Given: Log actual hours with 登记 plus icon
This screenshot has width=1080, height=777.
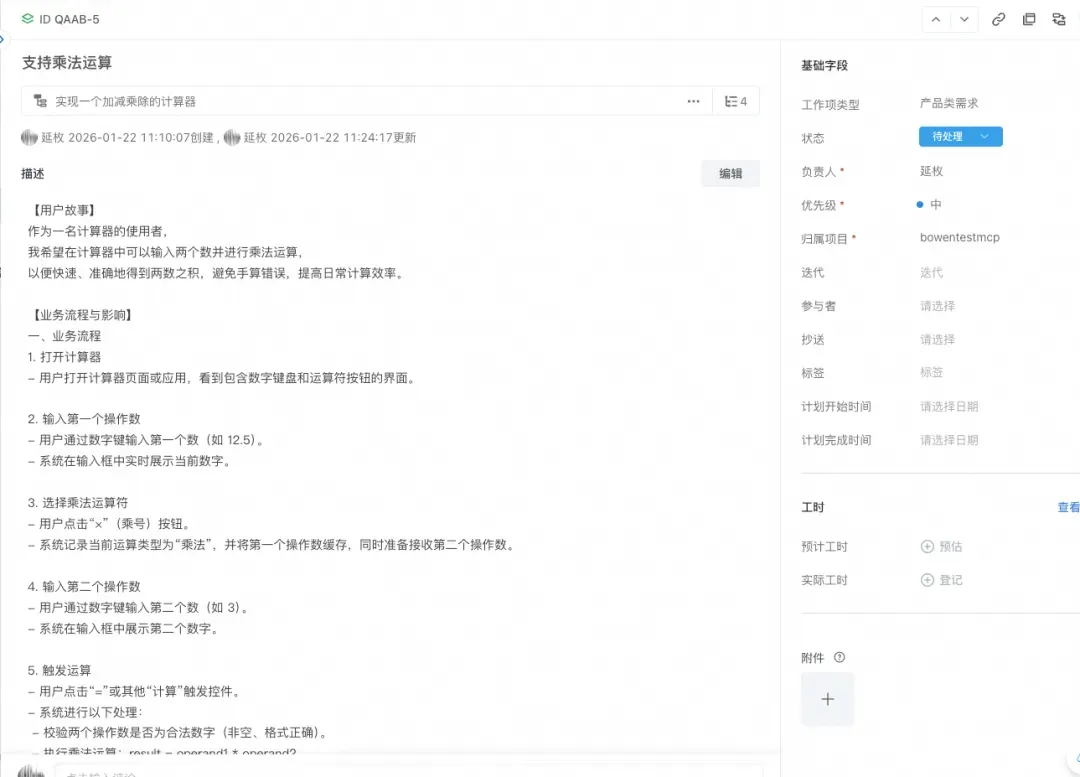Looking at the screenshot, I should click(927, 580).
